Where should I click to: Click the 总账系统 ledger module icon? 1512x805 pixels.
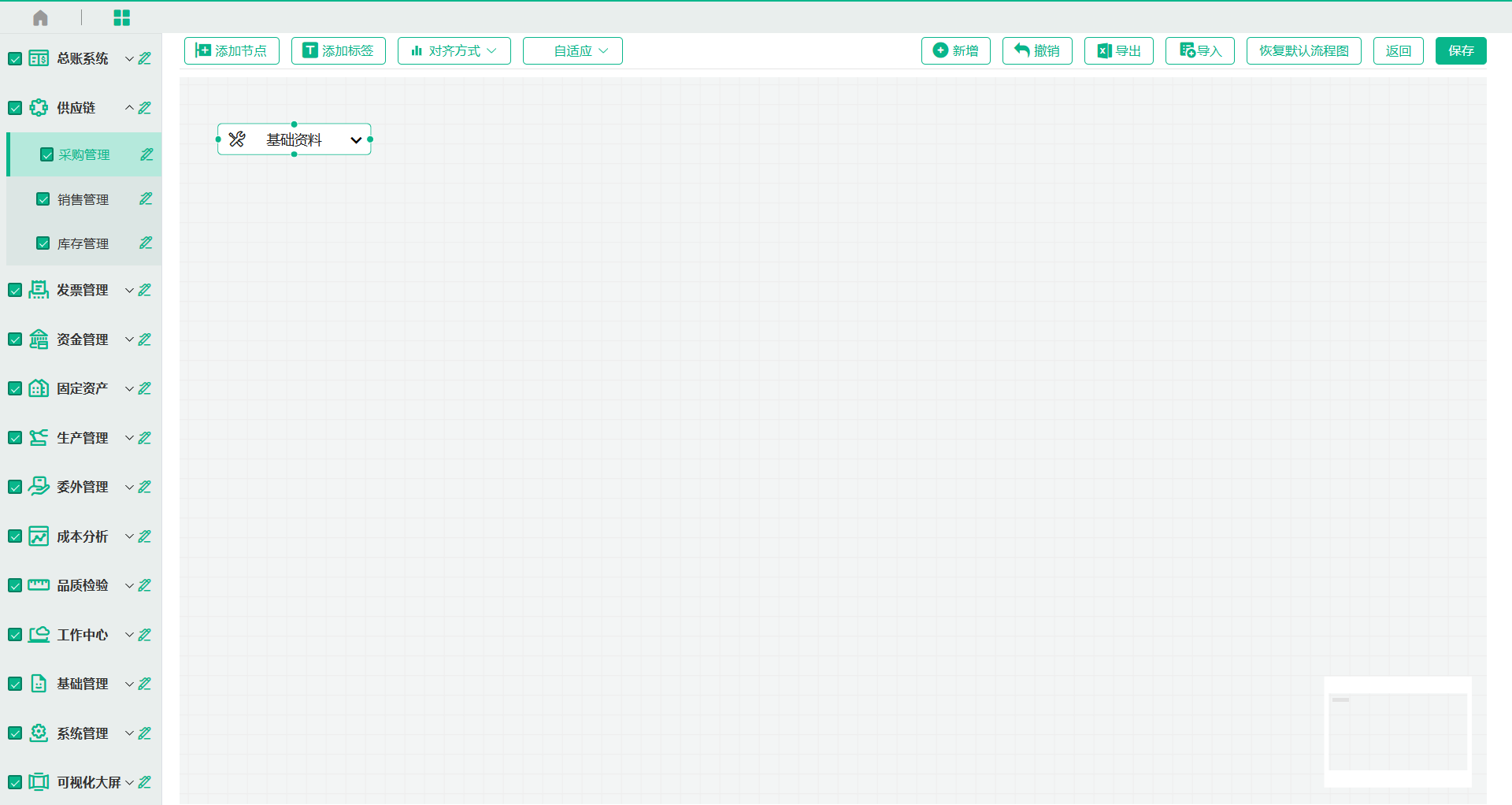[39, 58]
